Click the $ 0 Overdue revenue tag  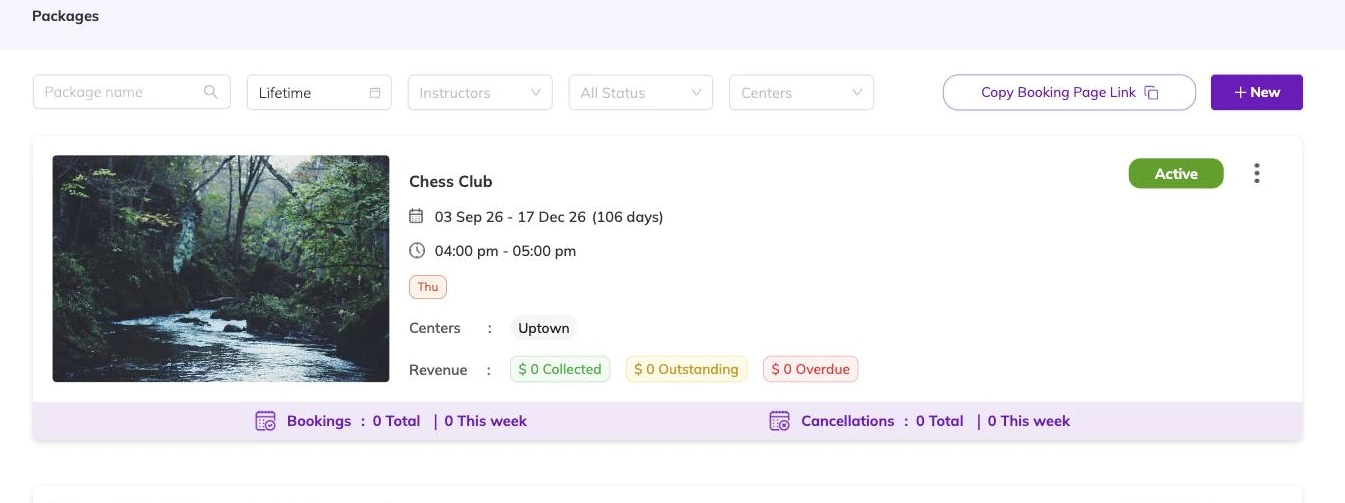click(x=811, y=369)
